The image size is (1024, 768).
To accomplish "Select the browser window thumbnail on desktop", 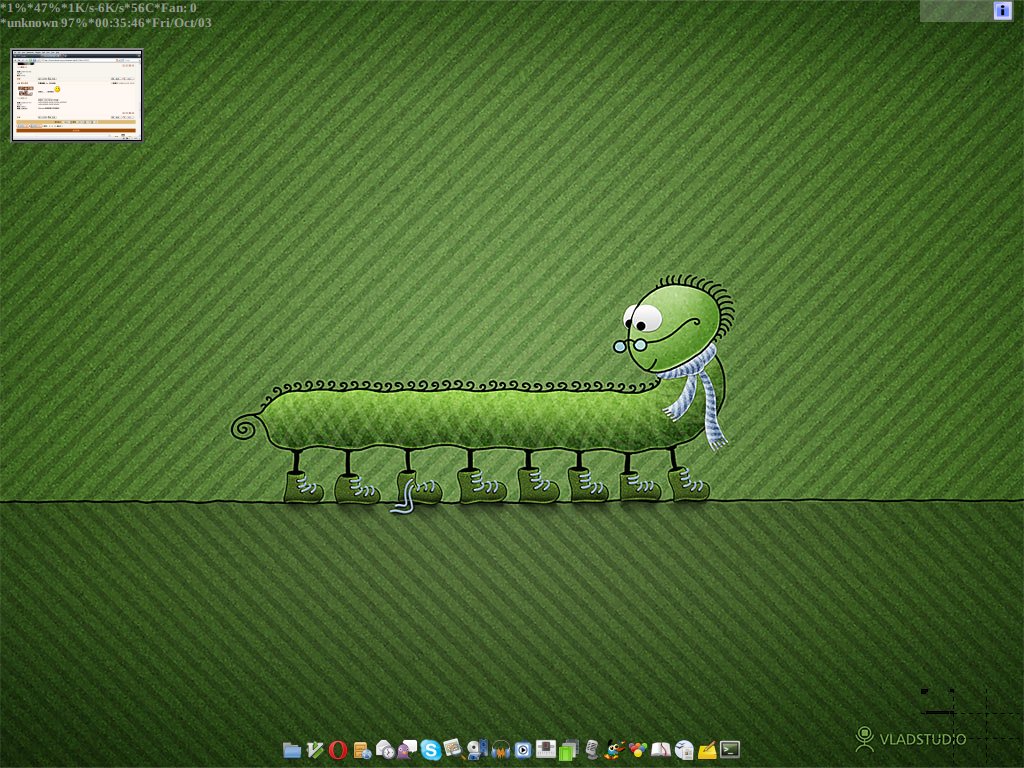I will pos(77,95).
